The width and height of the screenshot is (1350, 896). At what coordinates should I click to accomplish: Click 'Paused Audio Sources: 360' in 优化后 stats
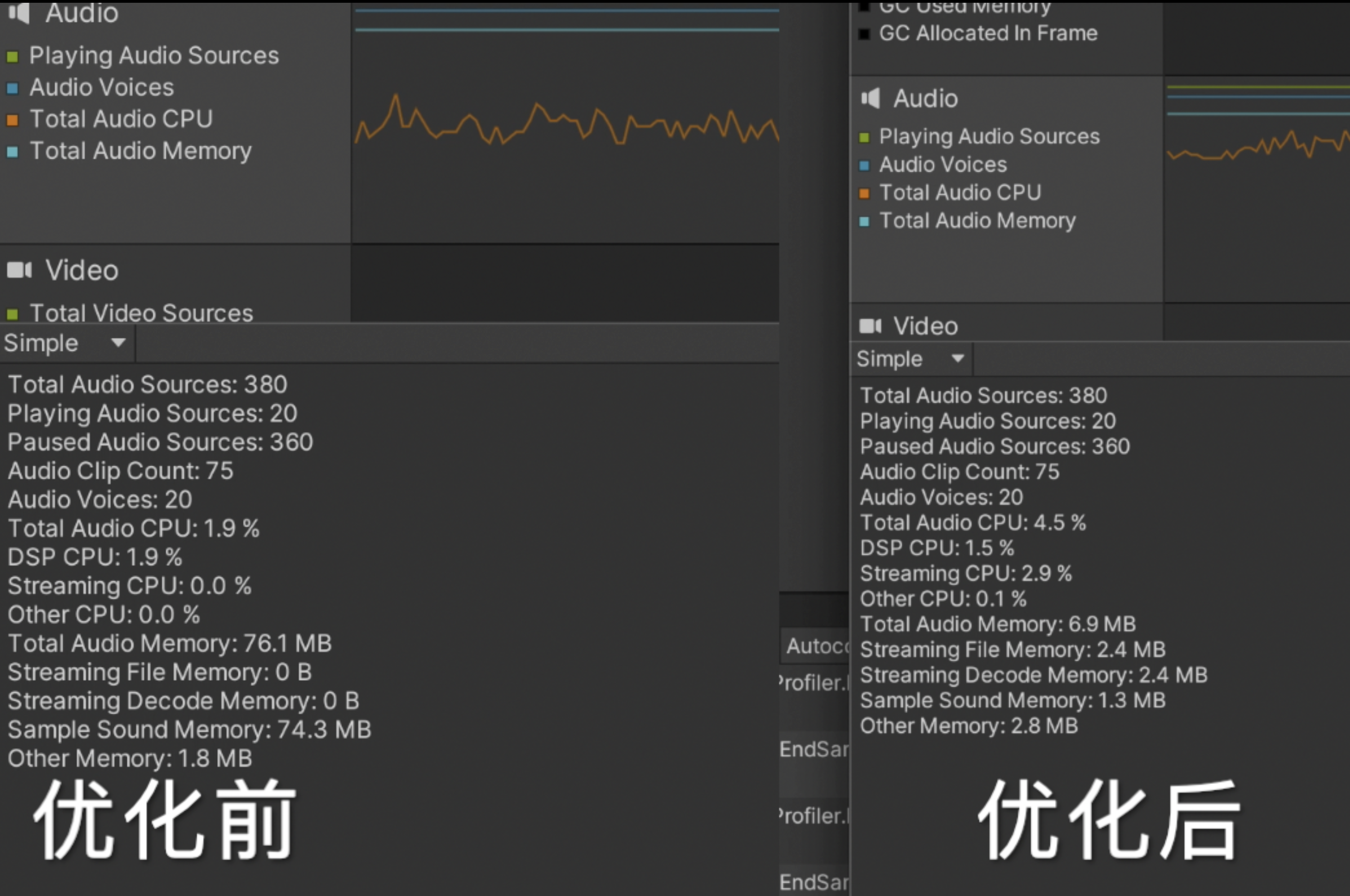(995, 446)
